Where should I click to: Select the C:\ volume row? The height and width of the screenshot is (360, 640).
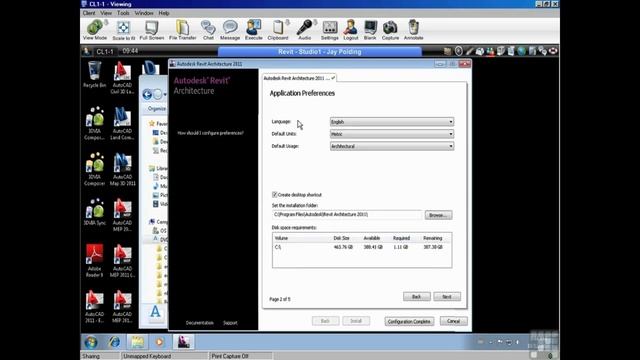(x=362, y=247)
